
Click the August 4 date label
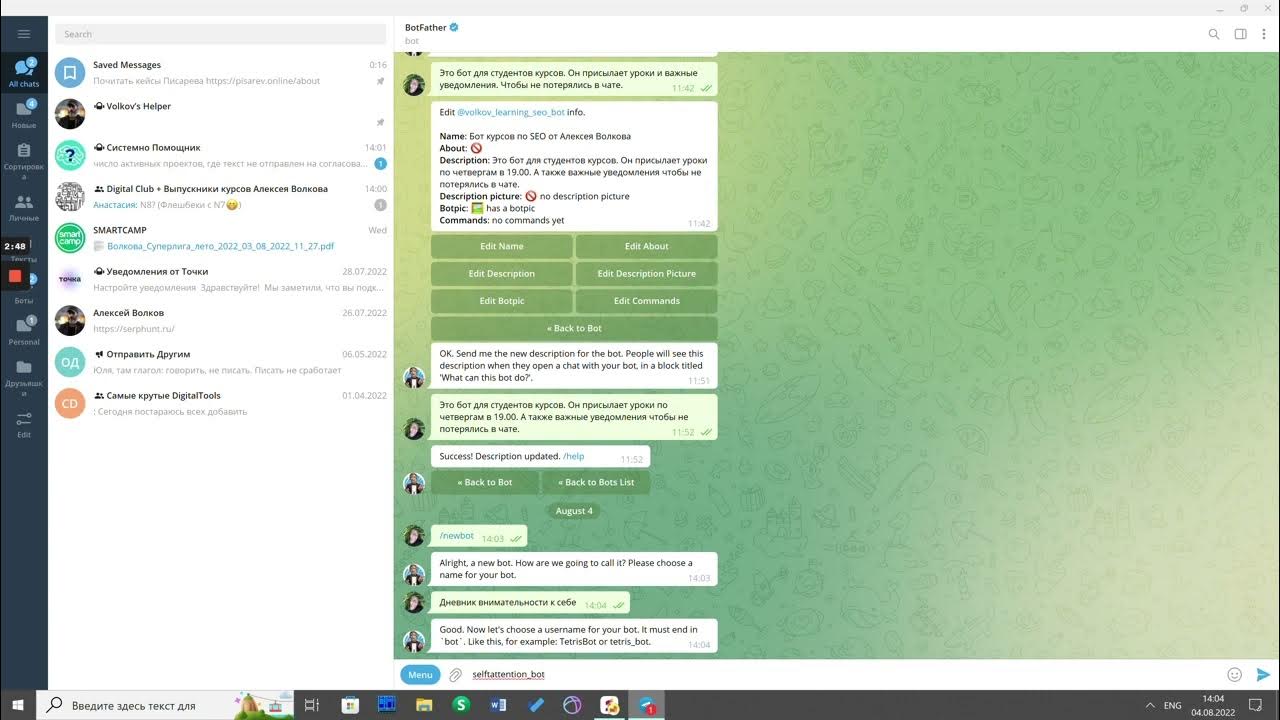pyautogui.click(x=574, y=511)
